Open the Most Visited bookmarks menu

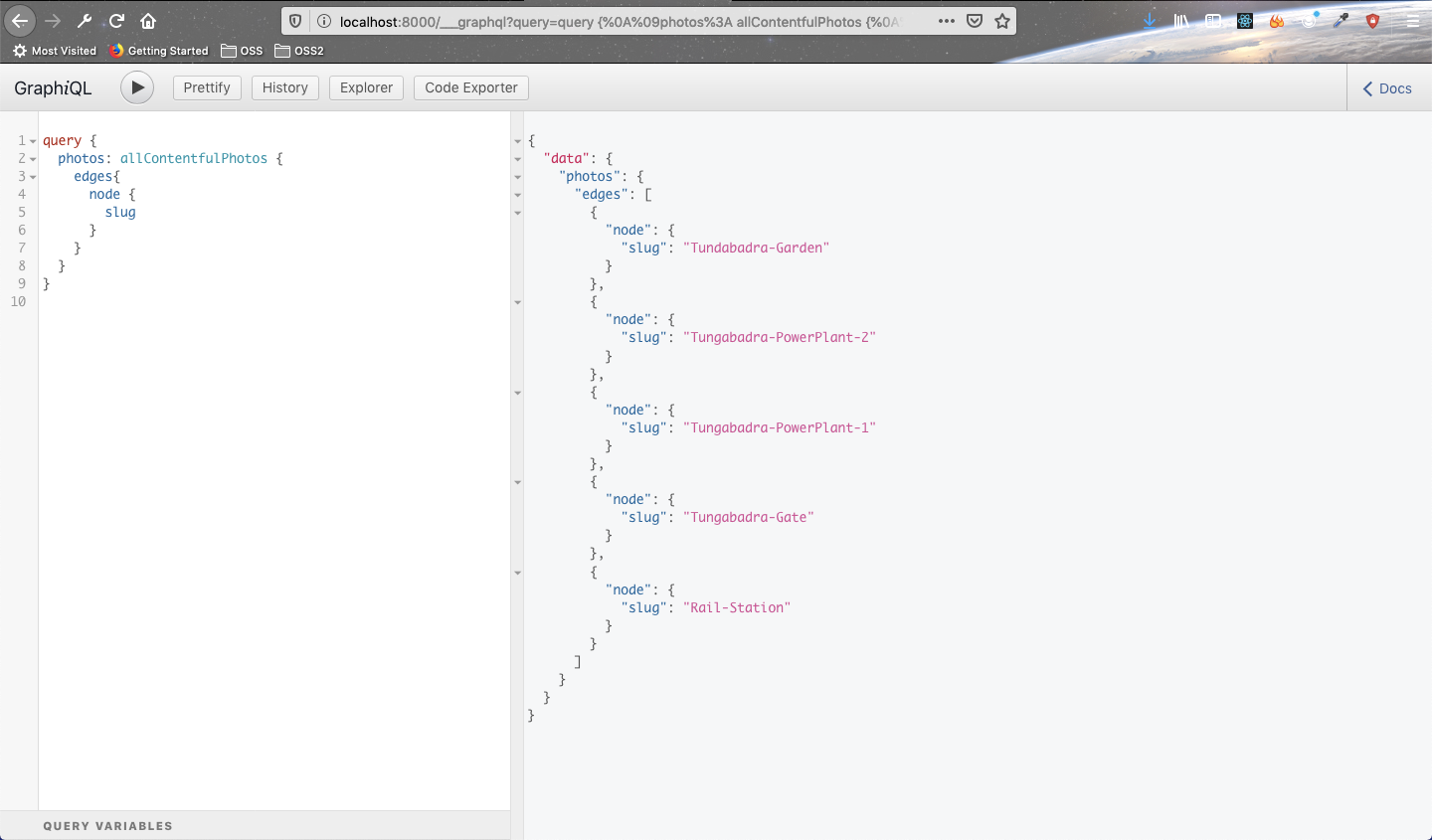(55, 51)
